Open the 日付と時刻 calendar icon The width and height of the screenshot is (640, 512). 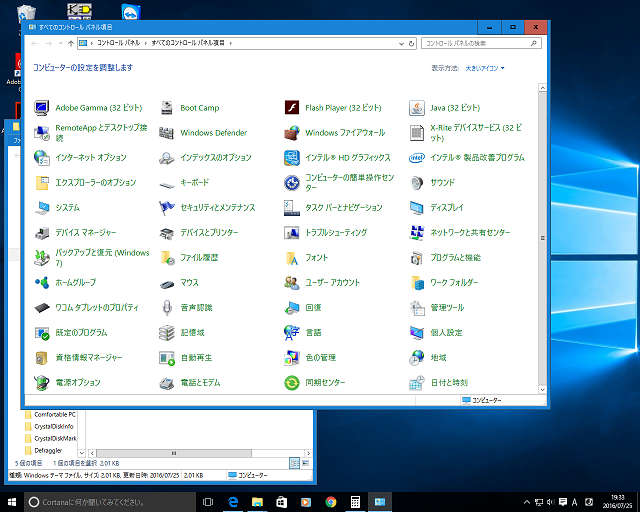[x=416, y=383]
